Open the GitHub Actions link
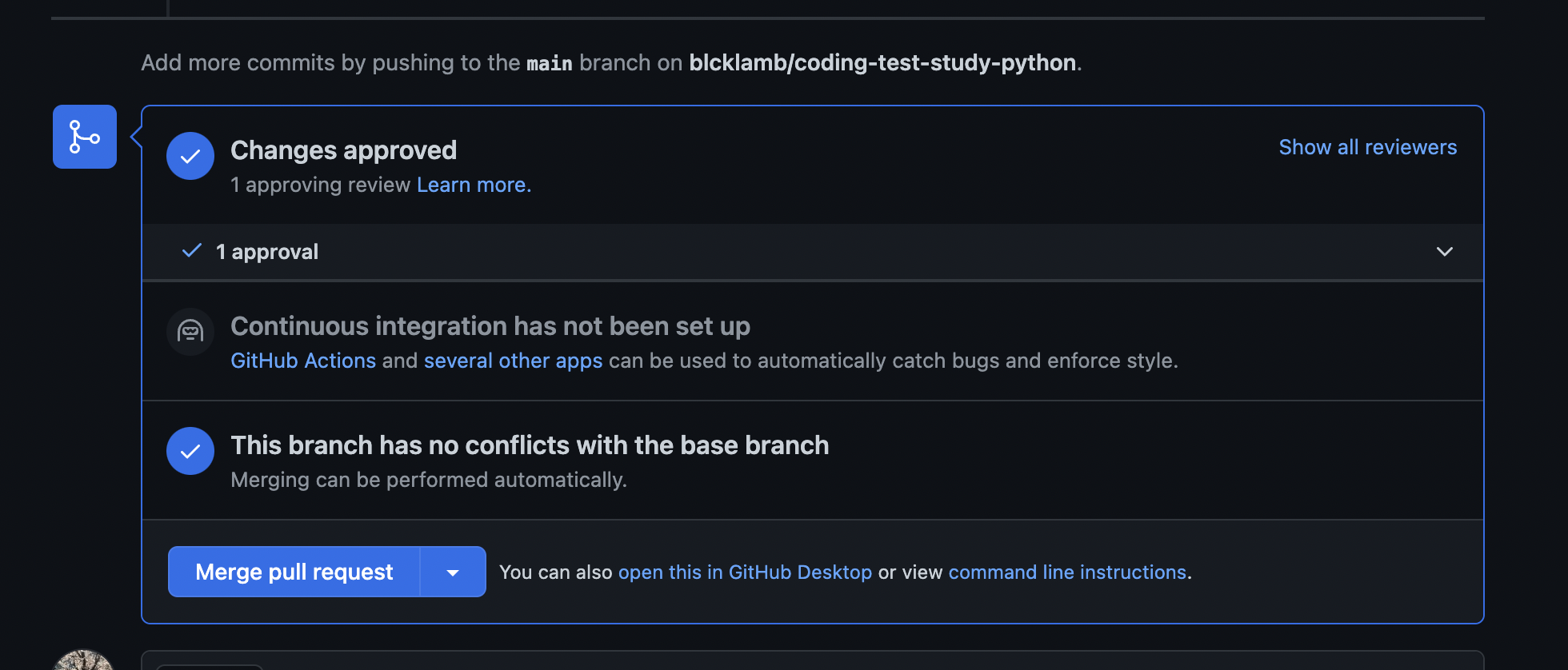The height and width of the screenshot is (670, 1568). pos(303,361)
